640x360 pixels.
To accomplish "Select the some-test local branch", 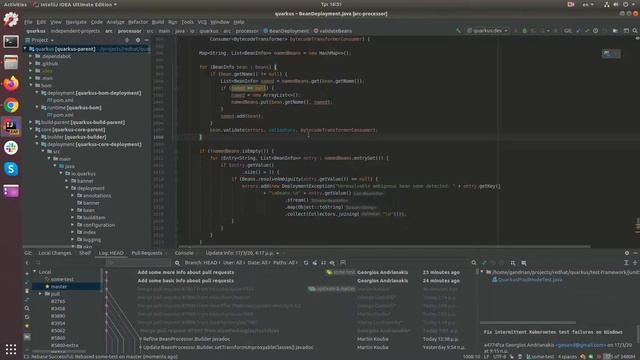I will click(62, 279).
